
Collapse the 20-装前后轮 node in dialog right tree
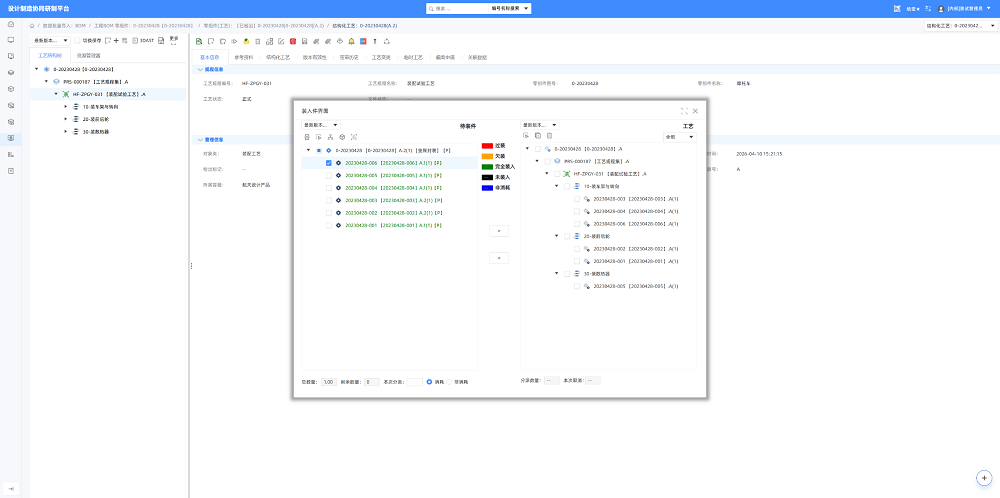click(557, 236)
